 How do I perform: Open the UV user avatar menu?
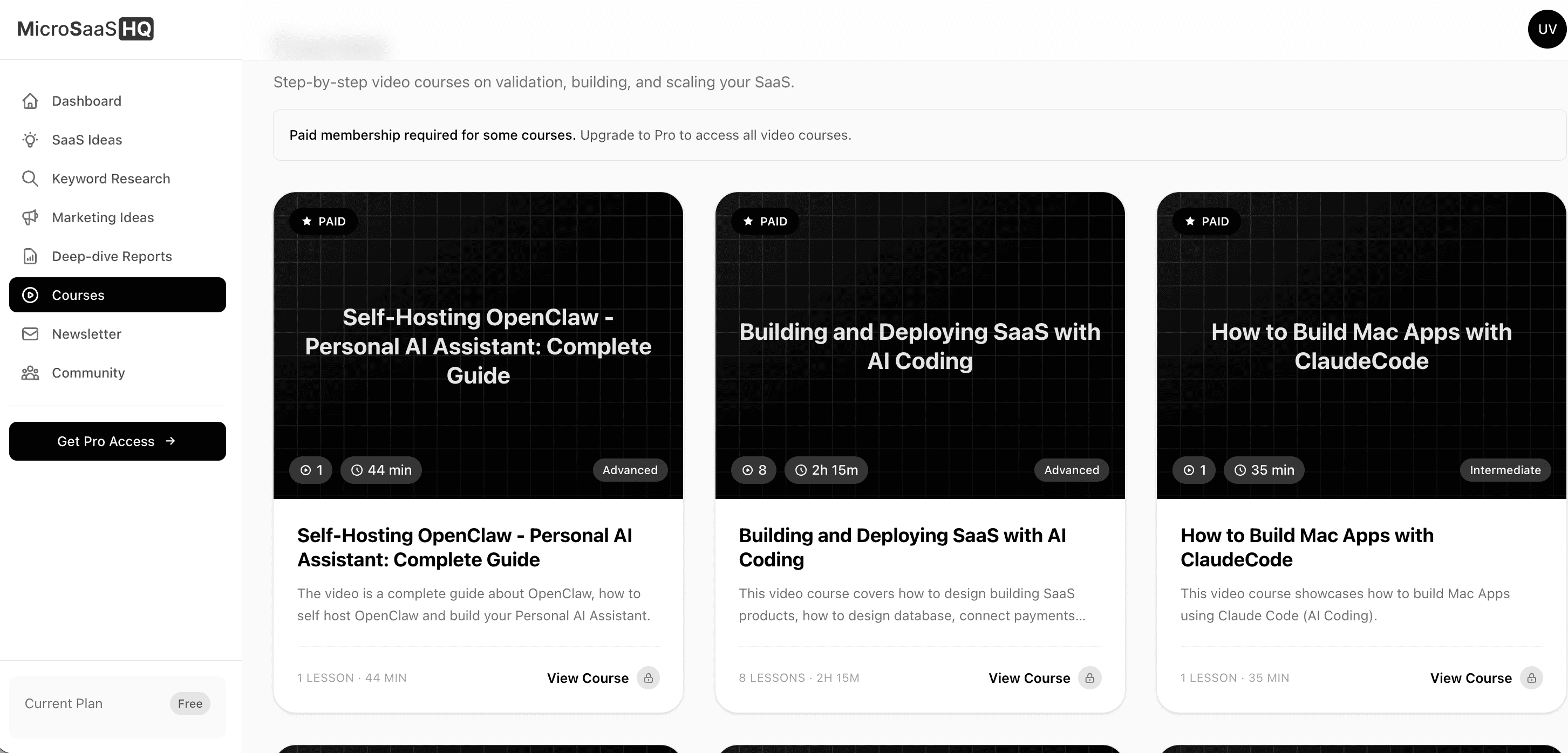(x=1547, y=29)
